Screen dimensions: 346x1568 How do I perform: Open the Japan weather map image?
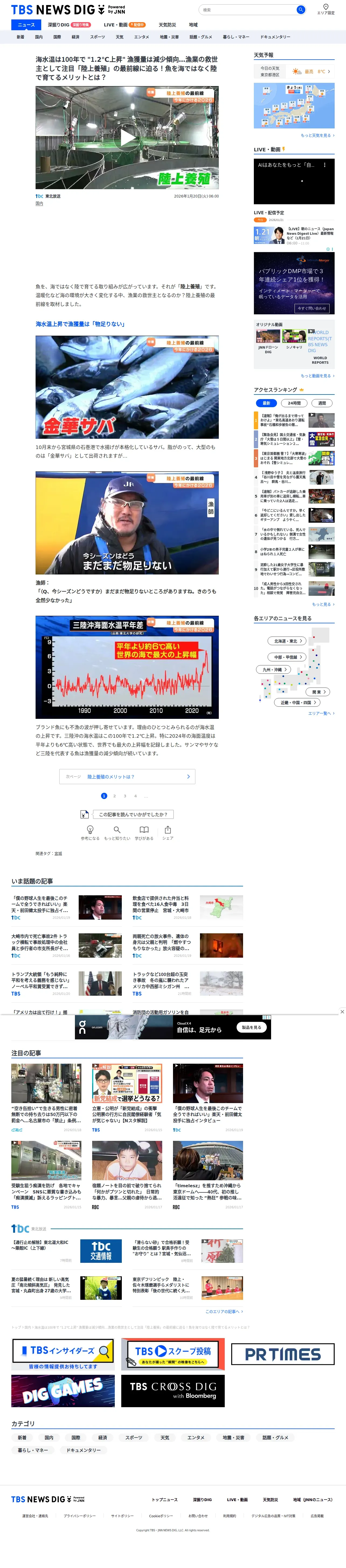294,106
